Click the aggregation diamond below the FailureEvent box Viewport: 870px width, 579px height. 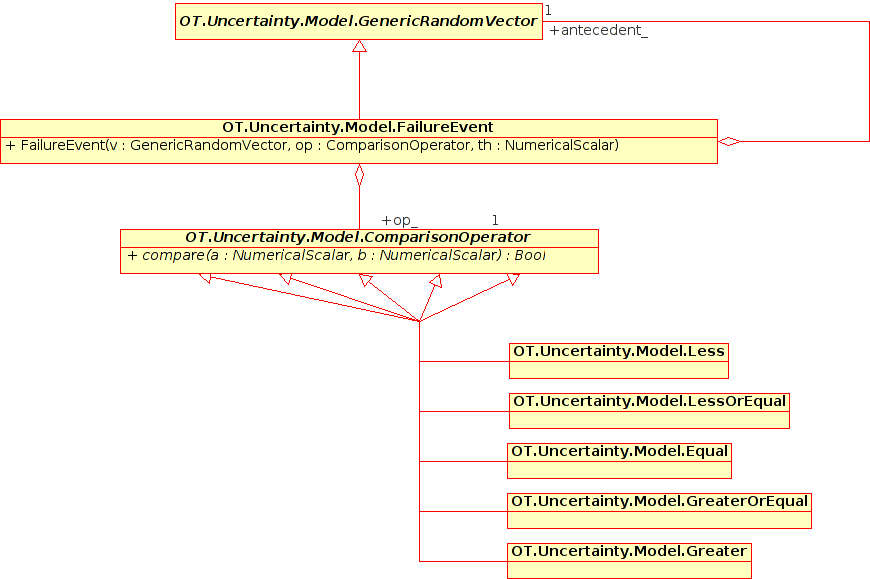tap(359, 176)
